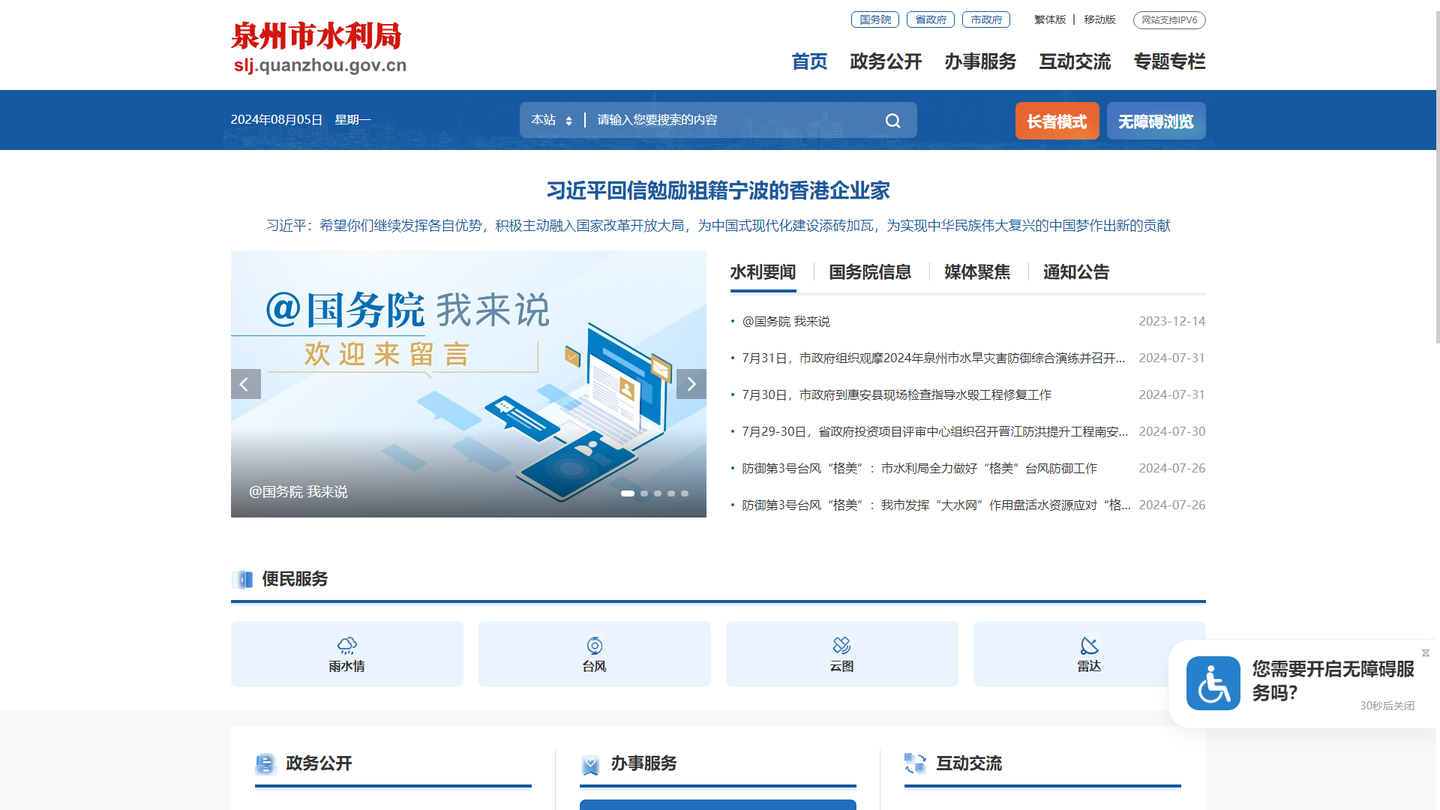Open the 7月29-30日 省政府投资项目 news item
This screenshot has width=1440, height=810.
point(935,432)
